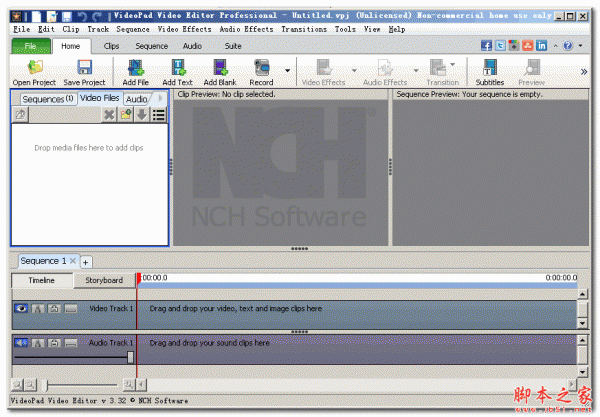Screen dimensions: 600x417
Task: Open the dropdown arrow beside the help icon
Action: pos(580,46)
